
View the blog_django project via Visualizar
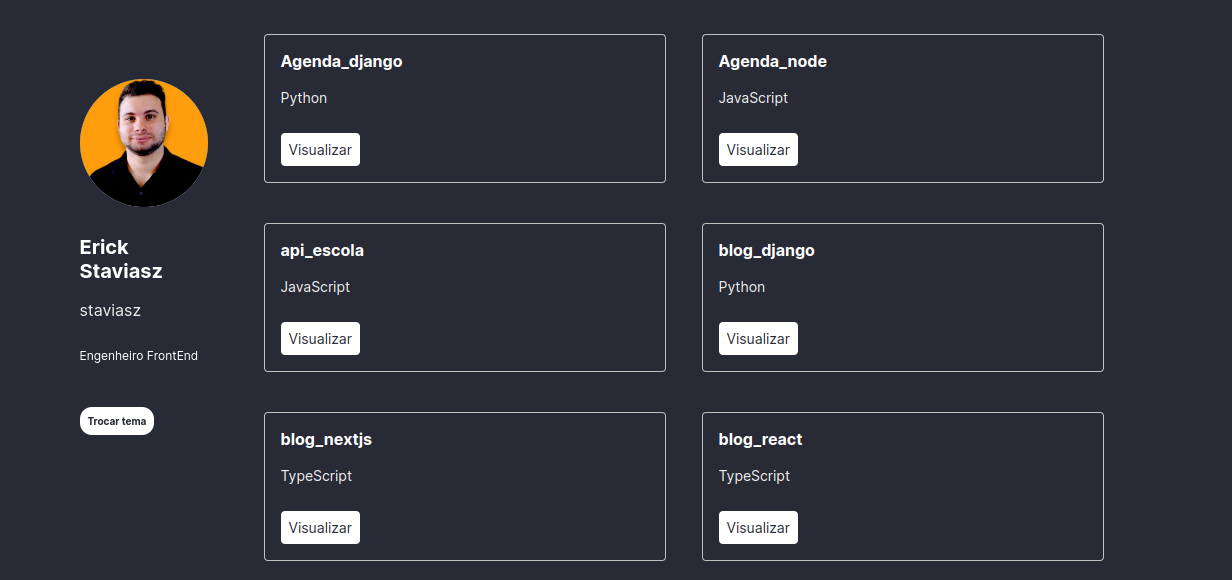point(758,338)
